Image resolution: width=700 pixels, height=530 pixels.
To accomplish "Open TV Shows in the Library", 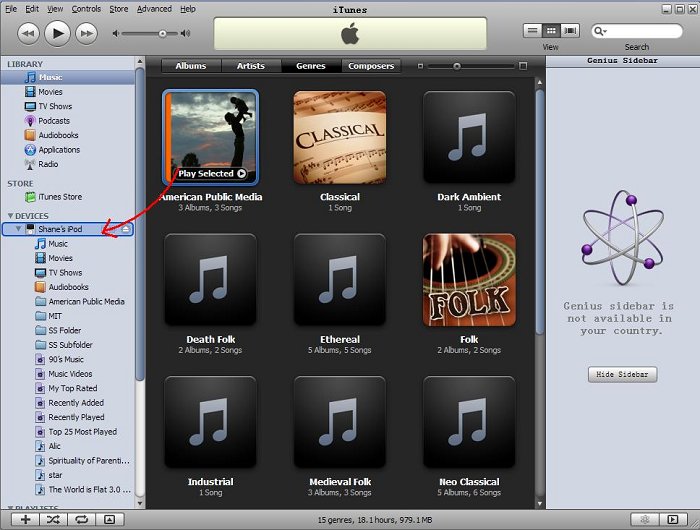I will point(68,106).
